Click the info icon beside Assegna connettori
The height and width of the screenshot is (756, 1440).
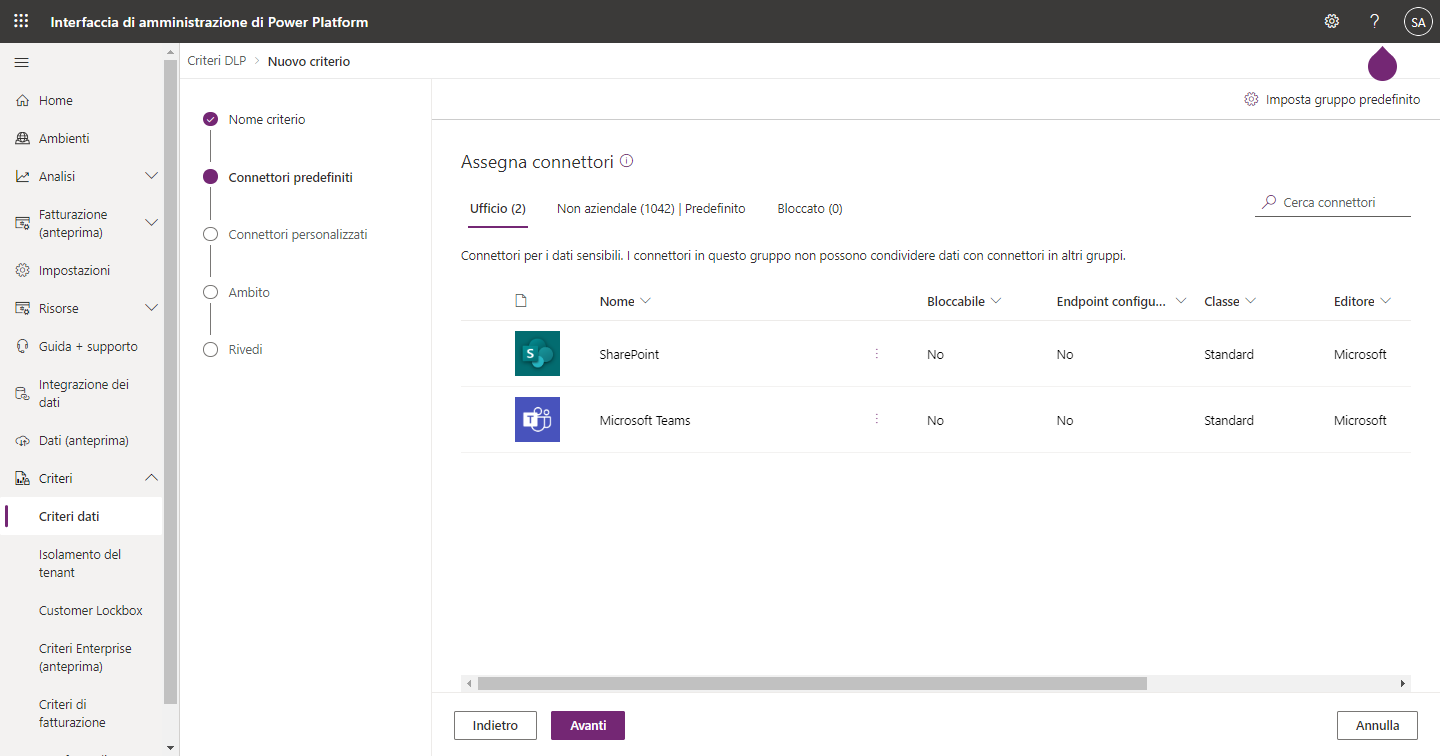627,161
